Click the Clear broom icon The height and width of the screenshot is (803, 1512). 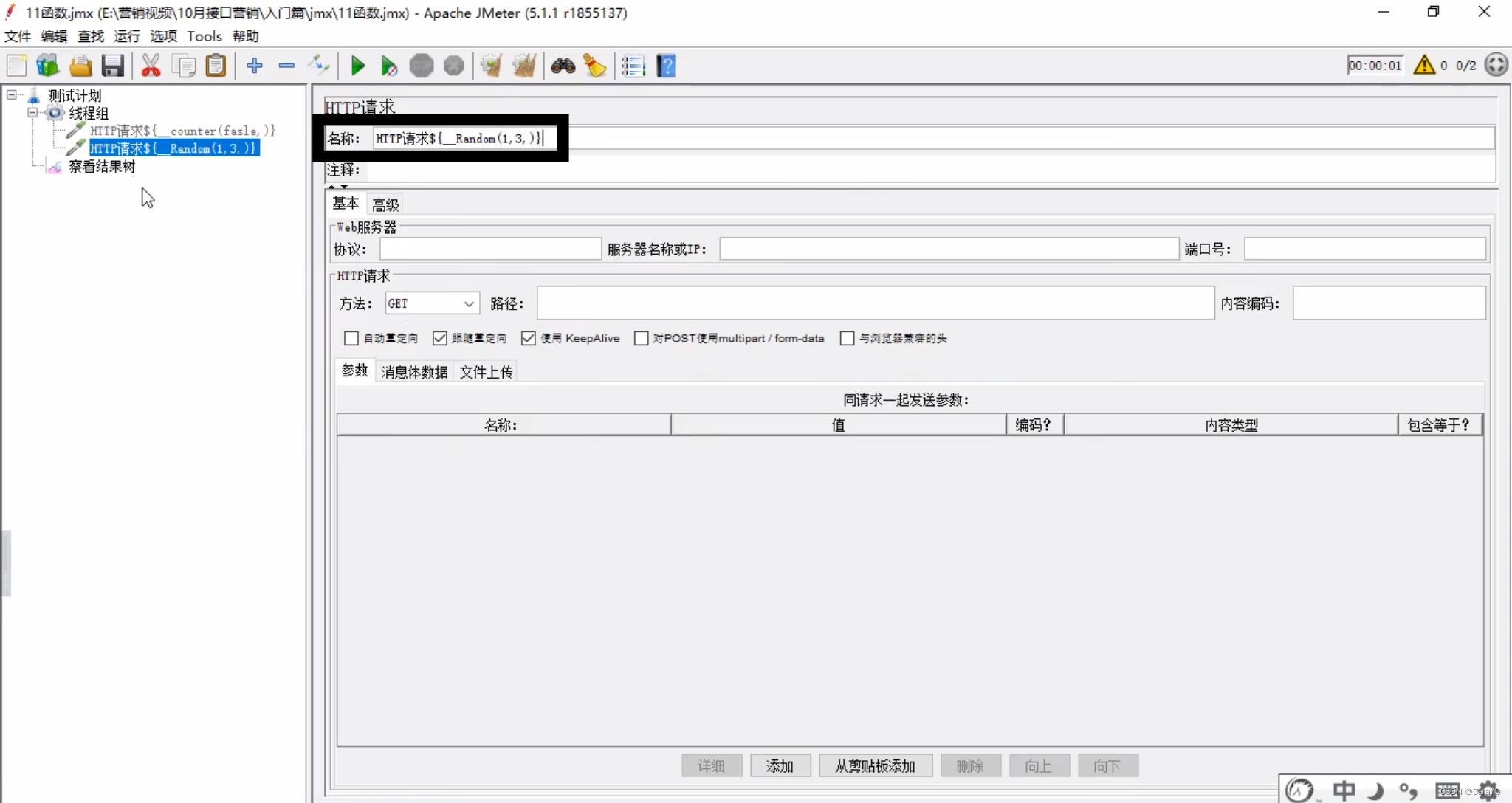click(491, 66)
